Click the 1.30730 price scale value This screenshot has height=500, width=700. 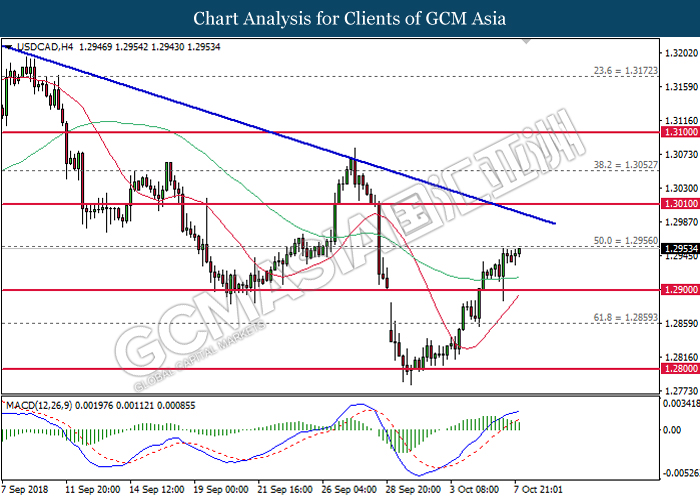pos(681,154)
